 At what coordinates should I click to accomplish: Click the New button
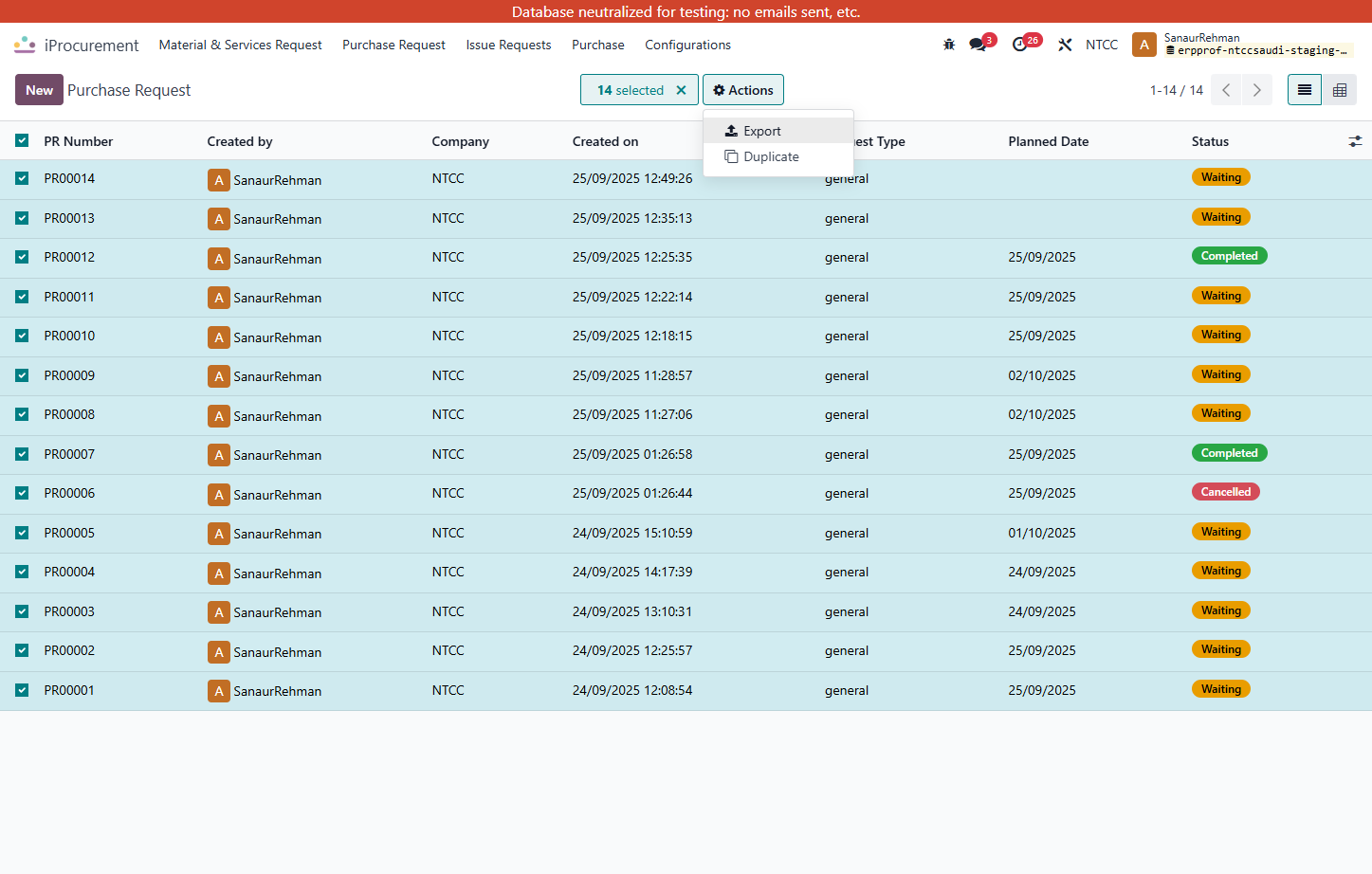pos(39,90)
